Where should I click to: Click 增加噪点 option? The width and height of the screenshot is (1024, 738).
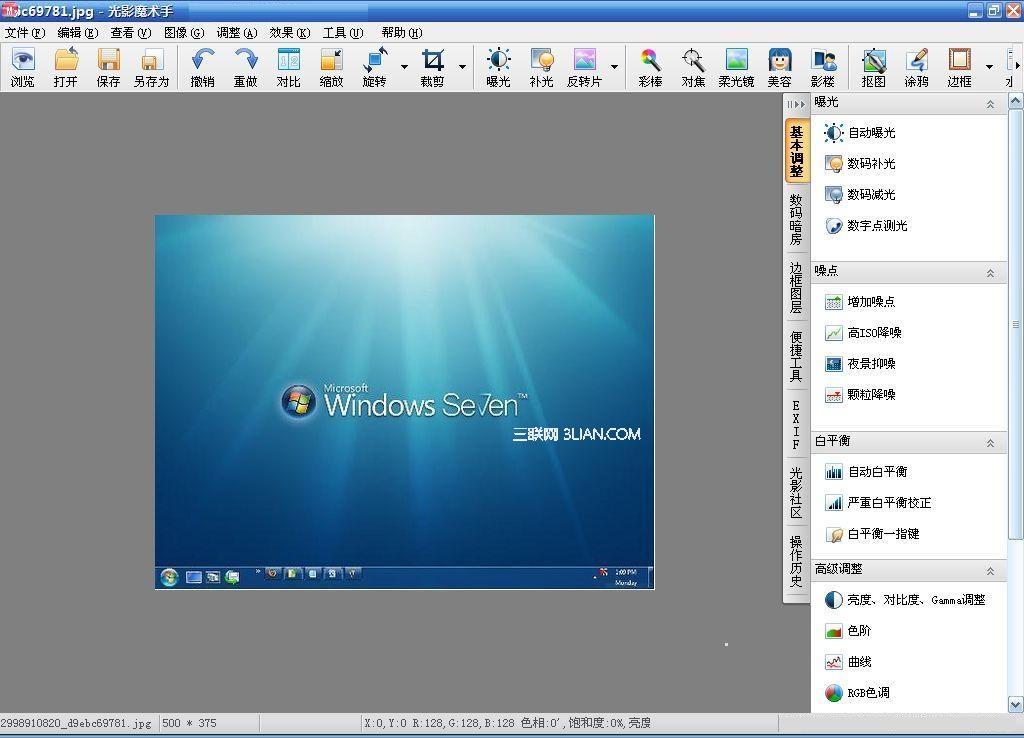pos(859,302)
